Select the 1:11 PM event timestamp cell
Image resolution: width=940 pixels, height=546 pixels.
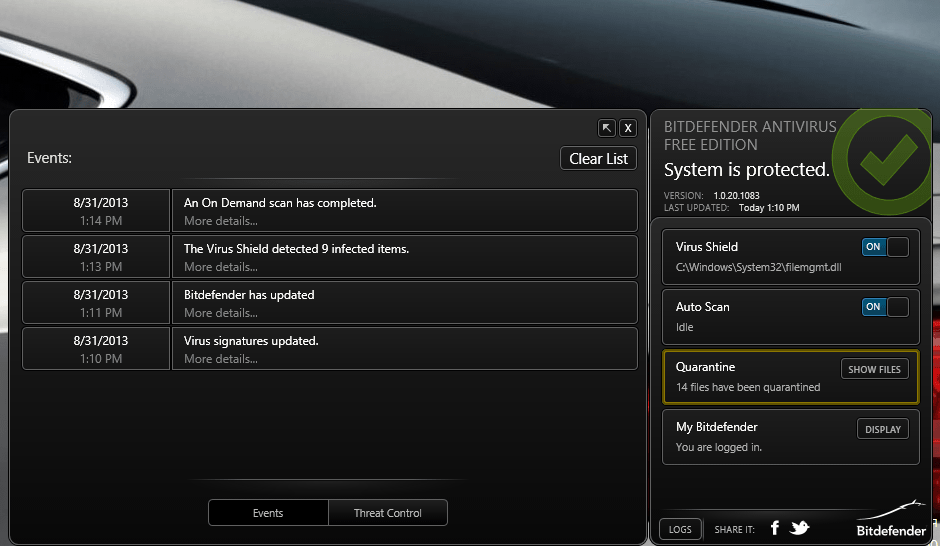[x=96, y=303]
